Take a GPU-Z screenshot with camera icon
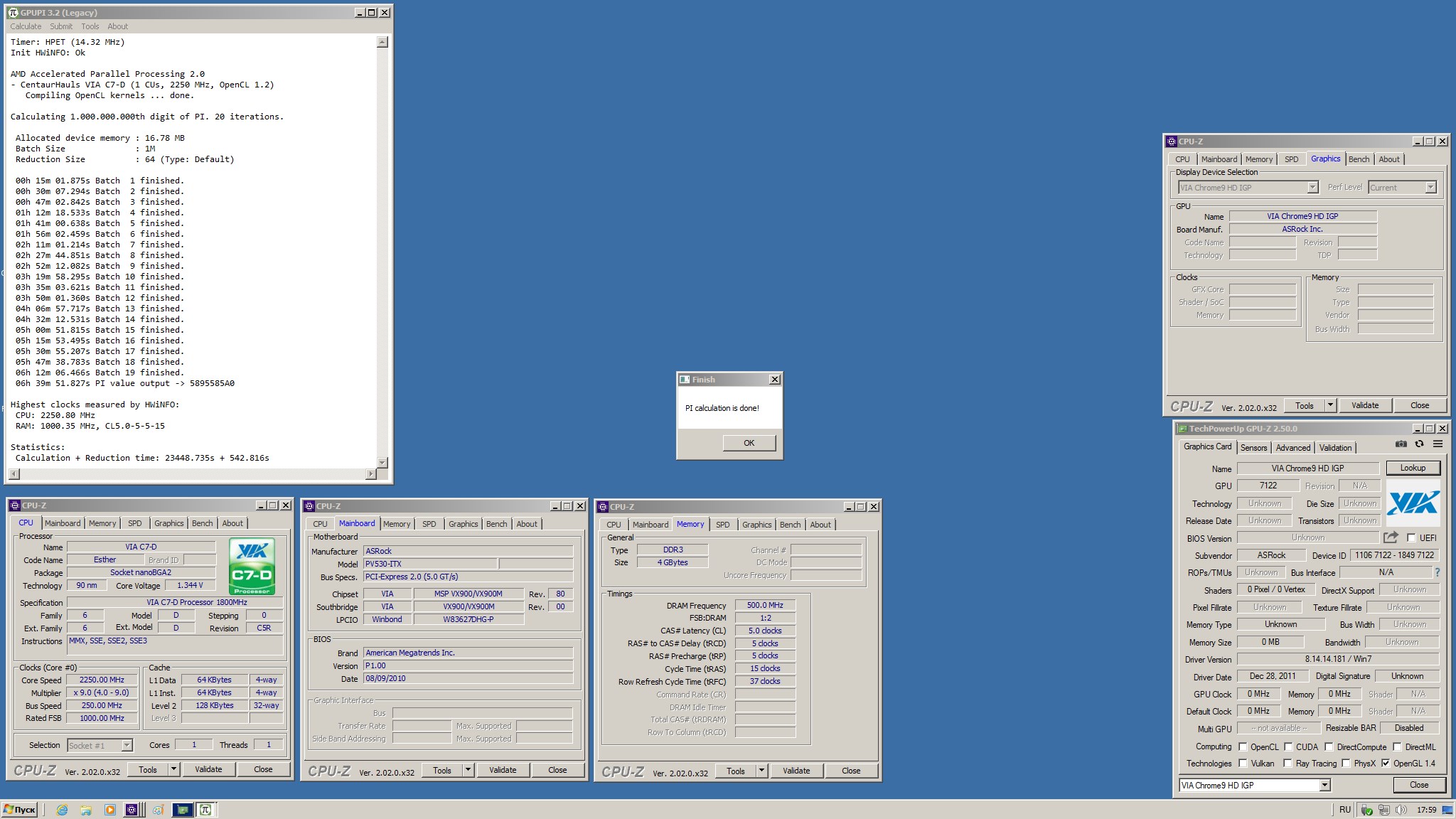1456x819 pixels. click(1401, 444)
